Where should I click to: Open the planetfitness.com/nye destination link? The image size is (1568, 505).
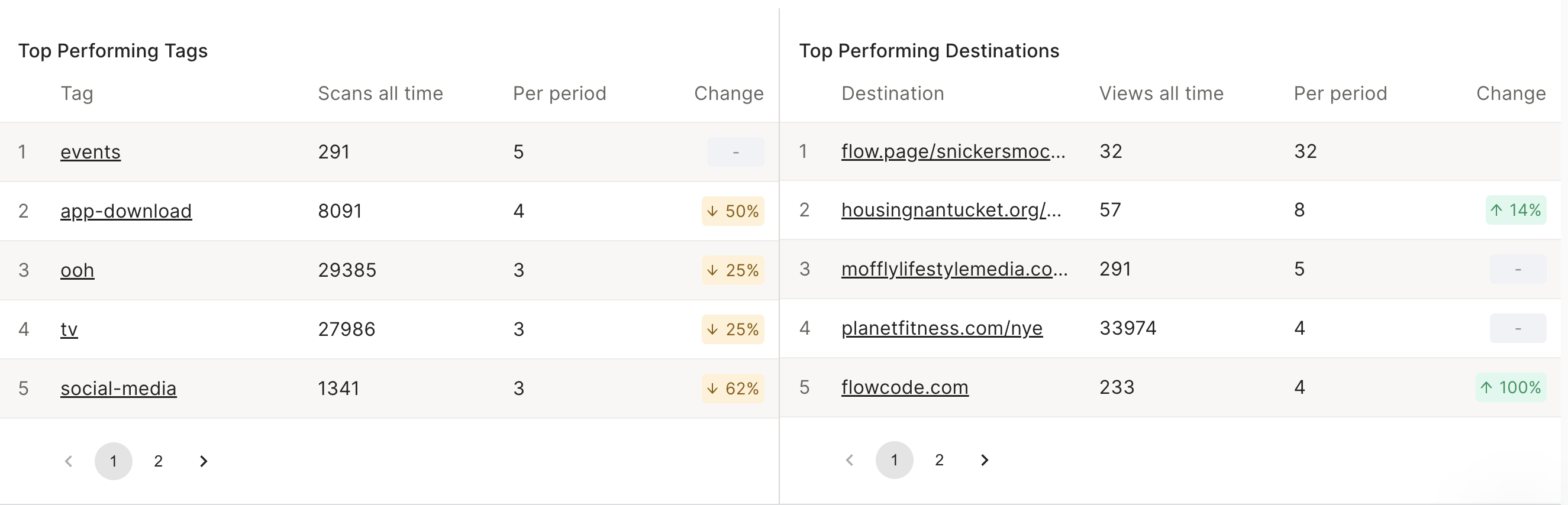point(941,329)
